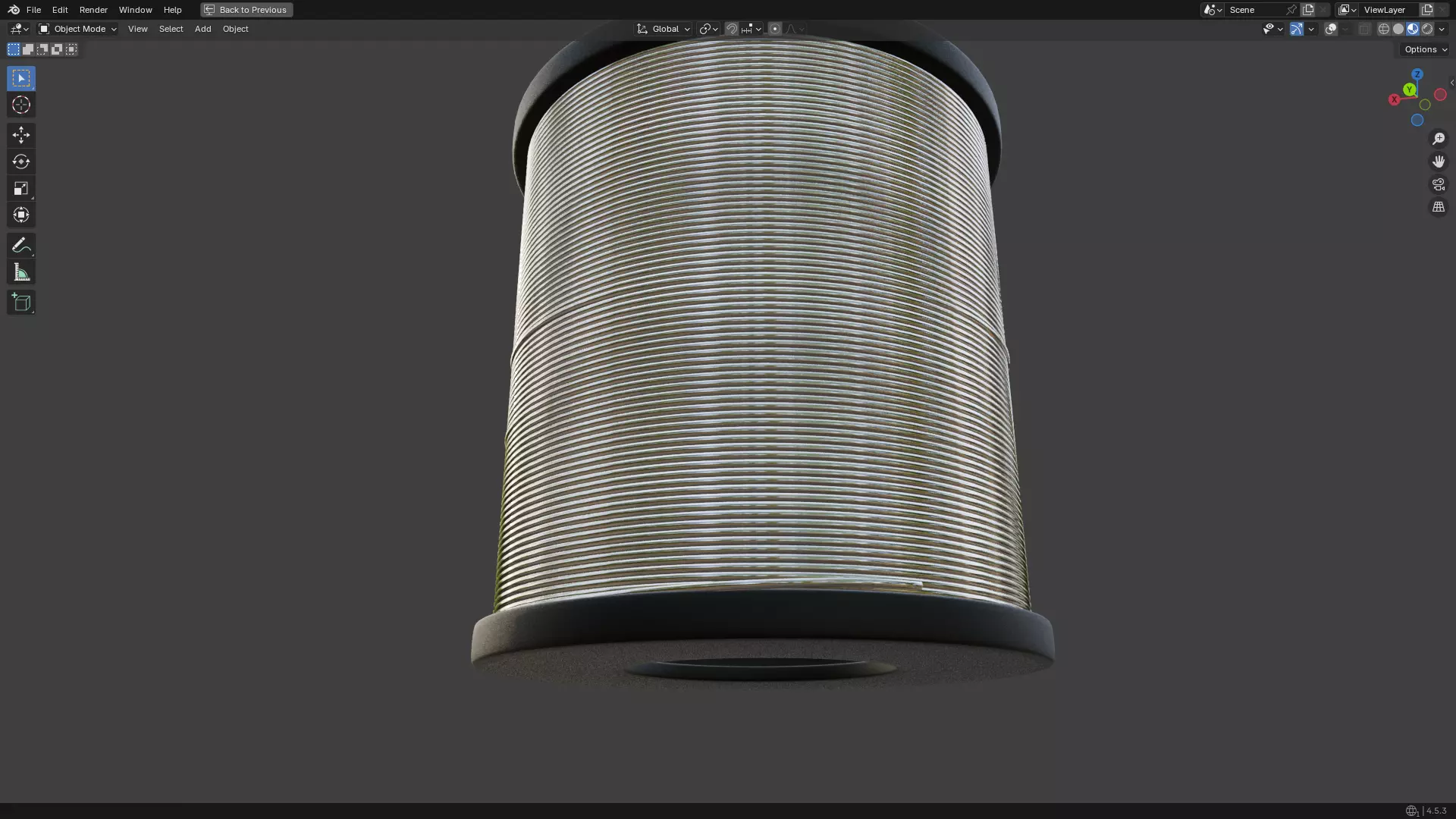
Task: Pin the Scene with pin icon
Action: pos(1291,10)
